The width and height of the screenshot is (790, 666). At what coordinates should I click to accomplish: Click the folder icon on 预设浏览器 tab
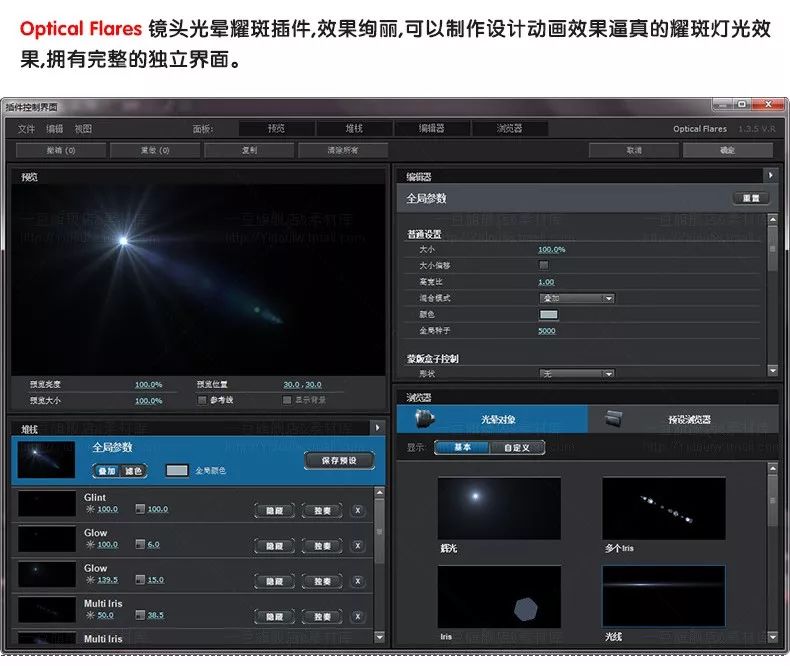tap(615, 418)
